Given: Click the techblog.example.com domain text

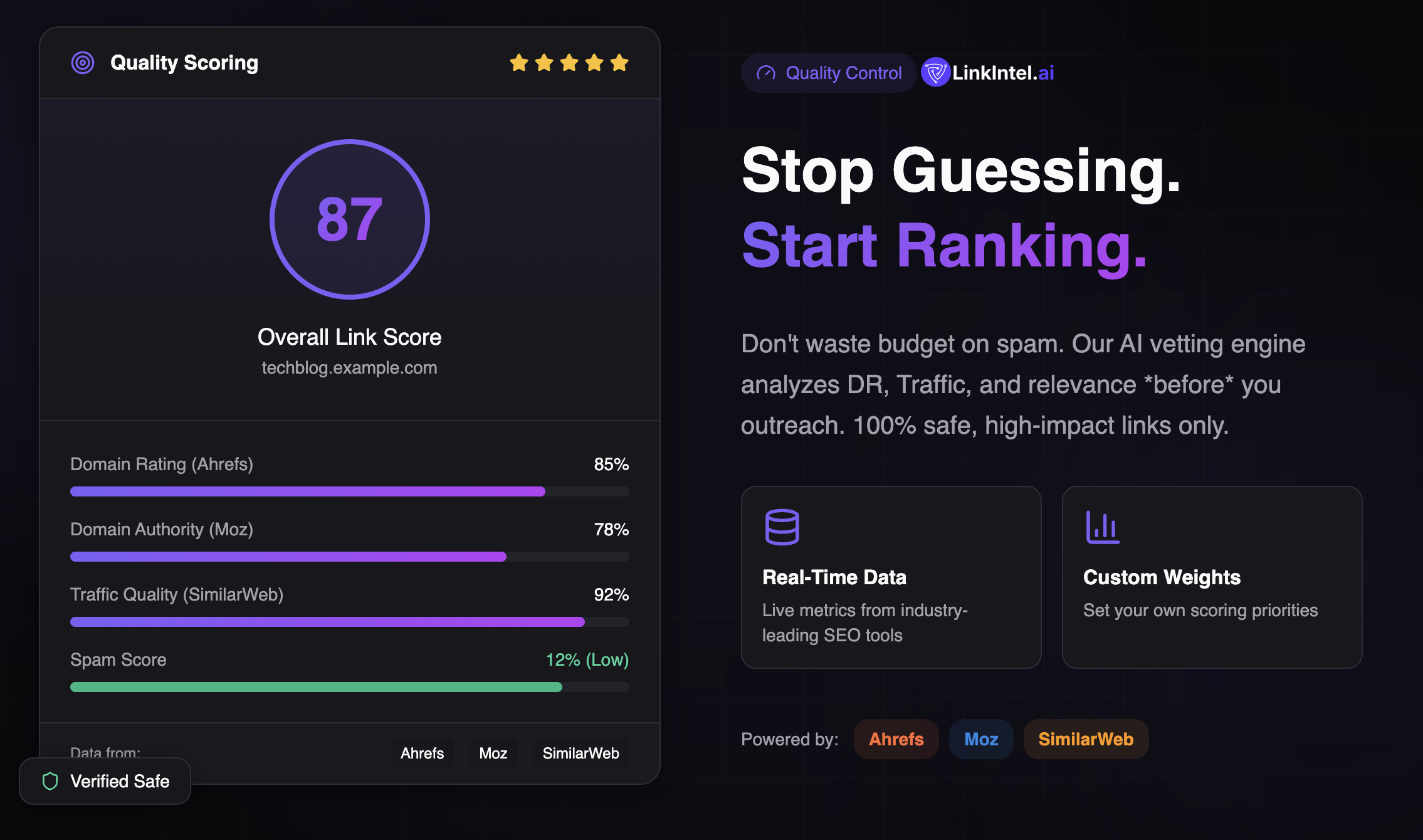Looking at the screenshot, I should click(x=349, y=368).
